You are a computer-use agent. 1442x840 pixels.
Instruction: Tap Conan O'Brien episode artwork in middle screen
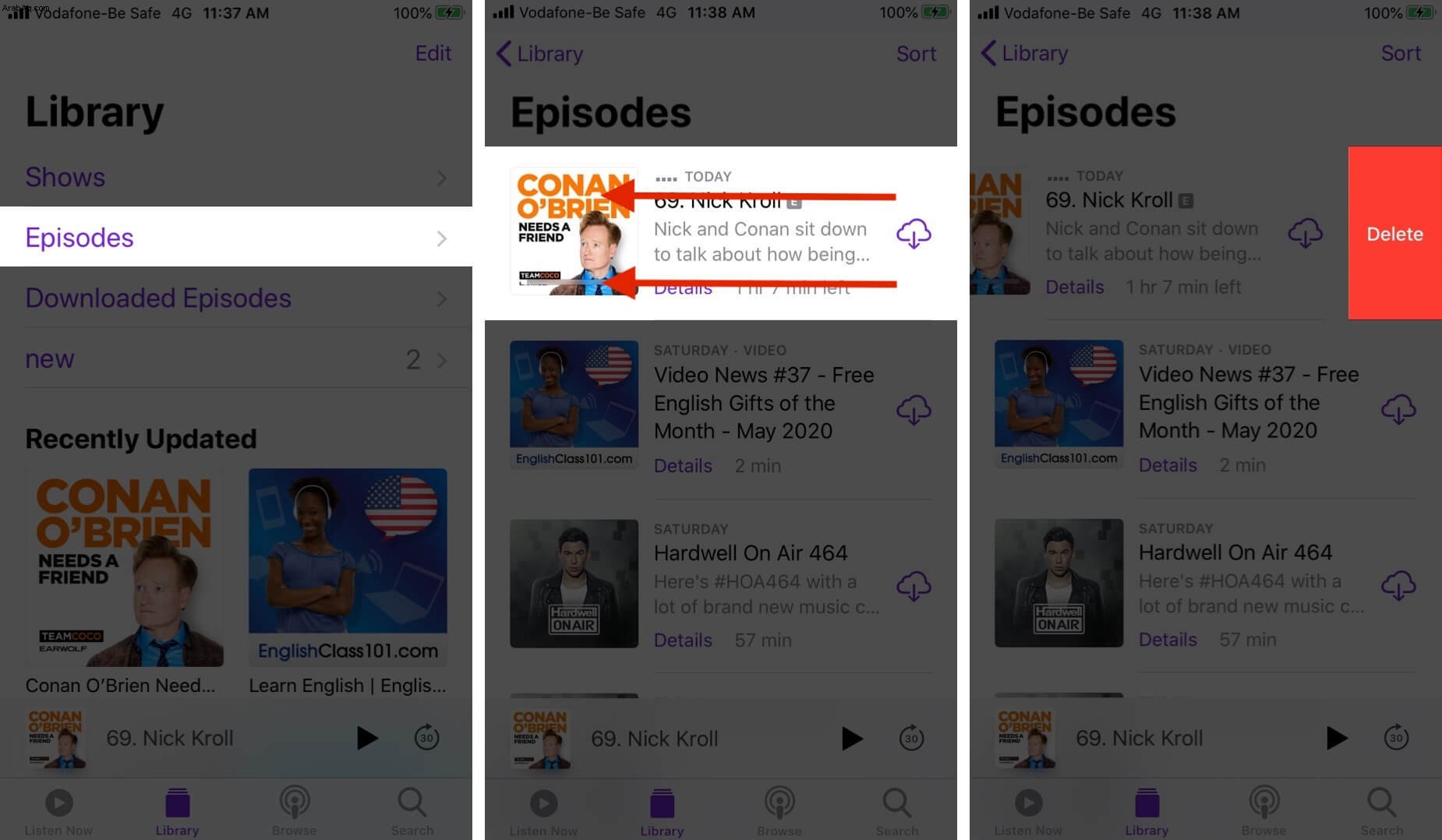pyautogui.click(x=574, y=231)
